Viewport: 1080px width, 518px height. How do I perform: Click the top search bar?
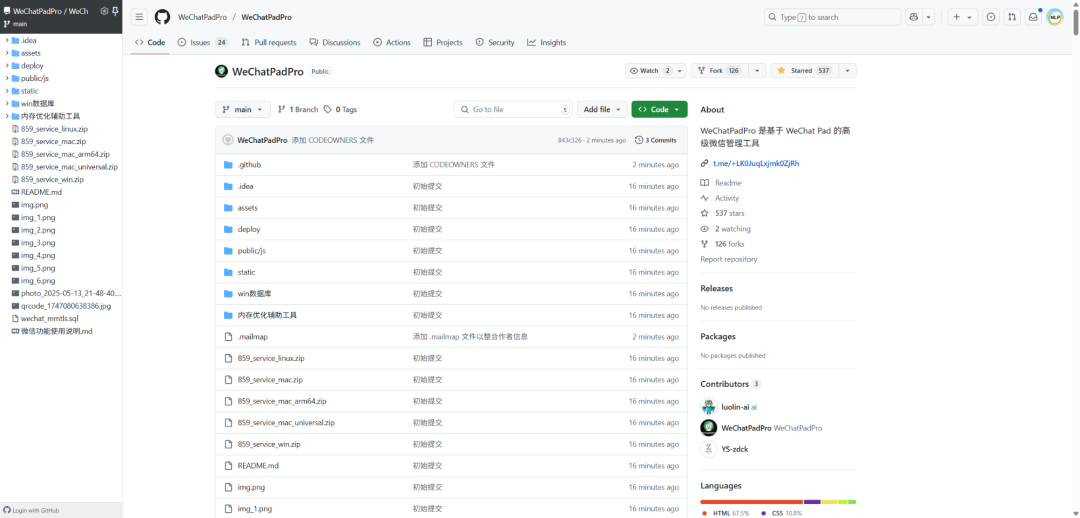pyautogui.click(x=833, y=17)
